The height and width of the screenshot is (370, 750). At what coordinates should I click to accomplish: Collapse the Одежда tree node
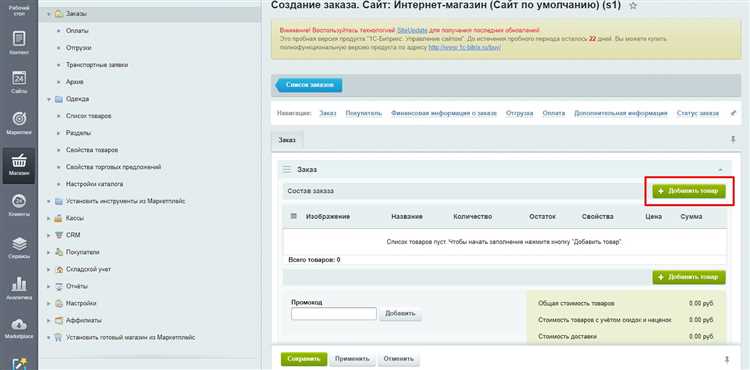click(x=48, y=99)
